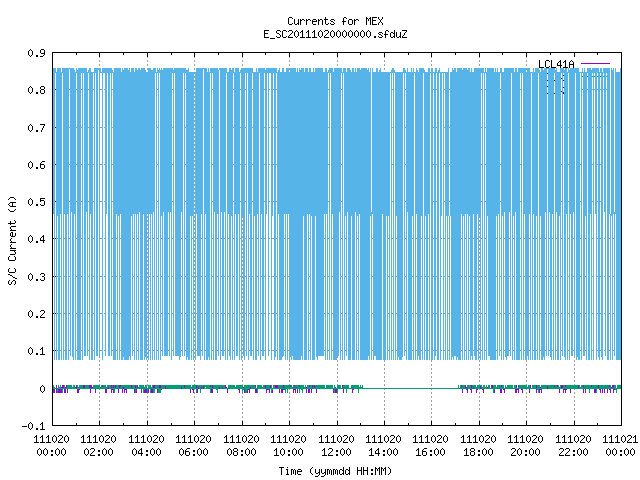Click the x-axis time label '08:00'
The height and width of the screenshot is (480, 640).
click(241, 452)
